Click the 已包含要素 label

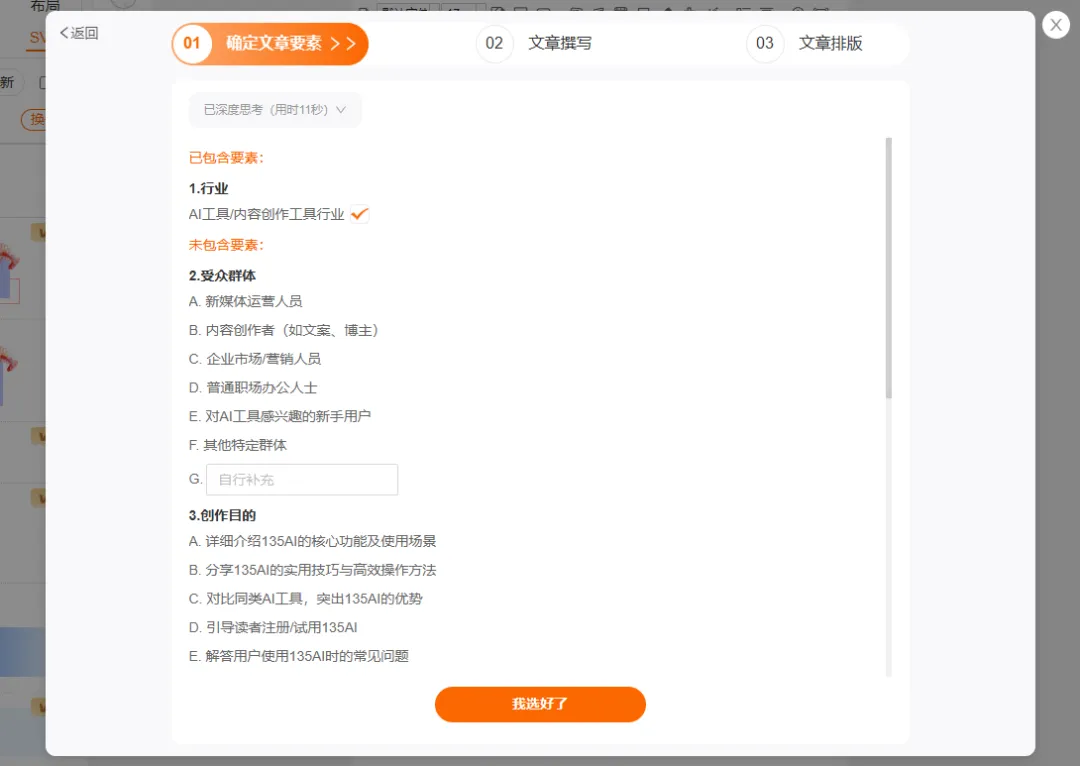coord(226,158)
